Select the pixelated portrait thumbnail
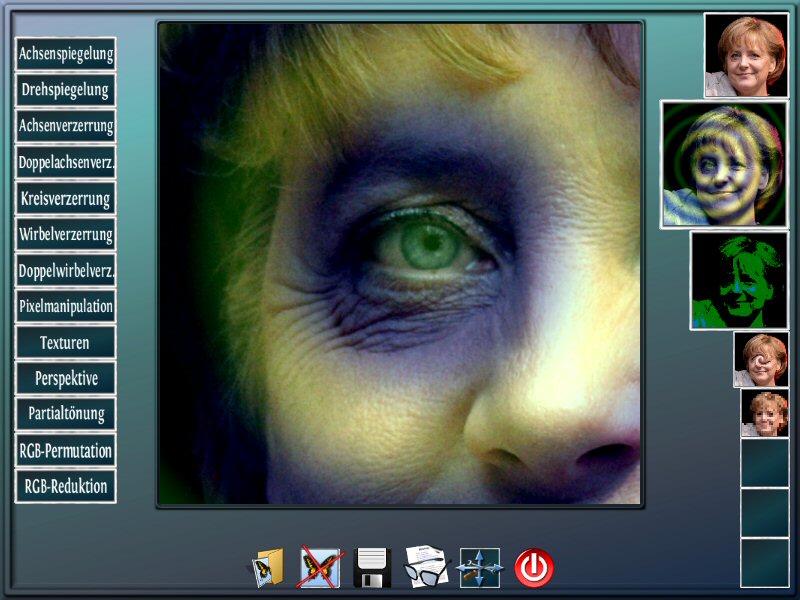The width and height of the screenshot is (800, 600). click(765, 413)
